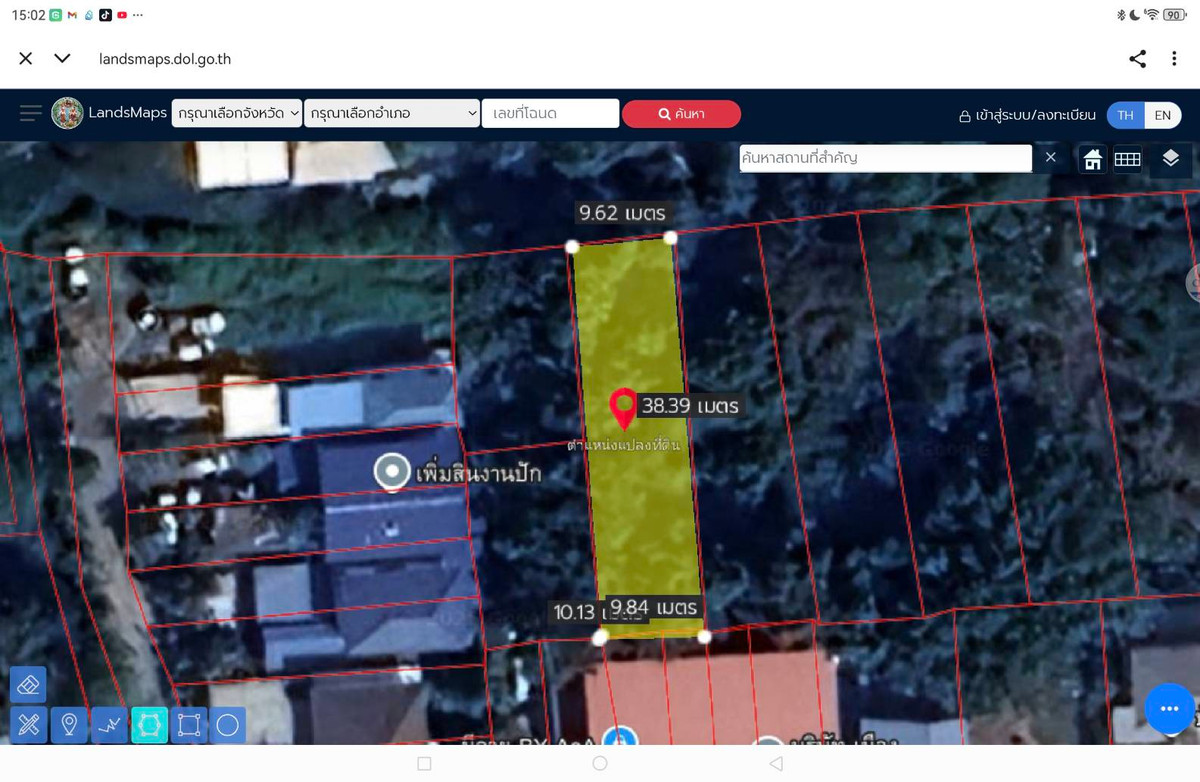Switch language to TH
1200x782 pixels.
click(x=1125, y=115)
